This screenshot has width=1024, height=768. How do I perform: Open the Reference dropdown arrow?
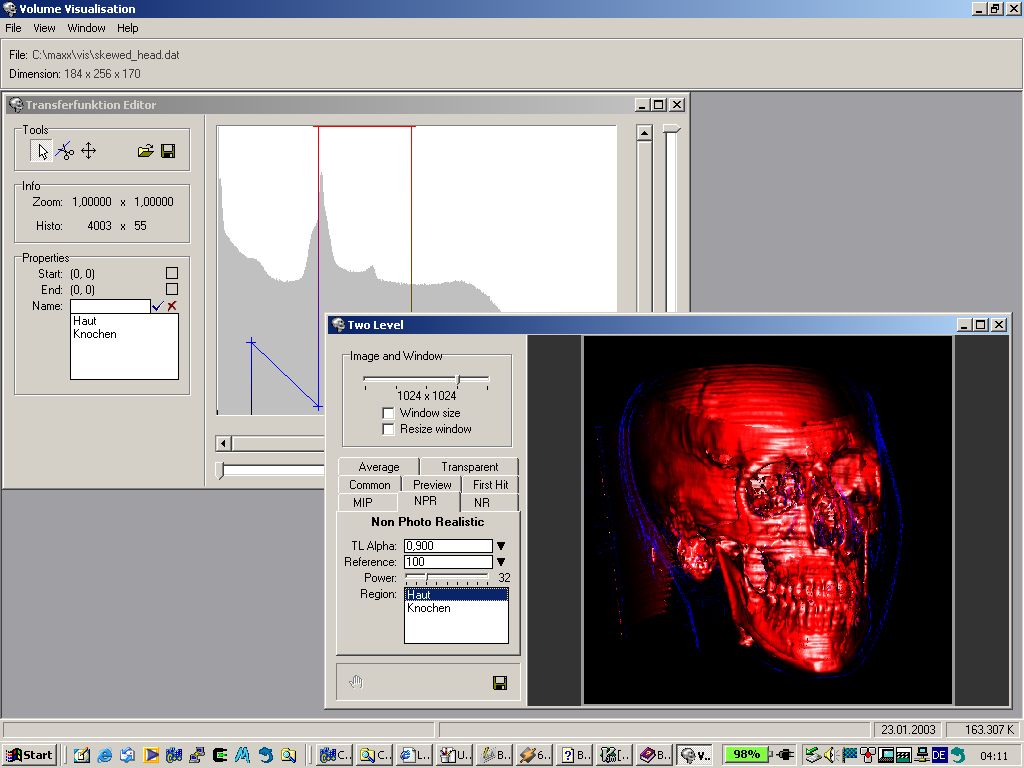pyautogui.click(x=501, y=562)
